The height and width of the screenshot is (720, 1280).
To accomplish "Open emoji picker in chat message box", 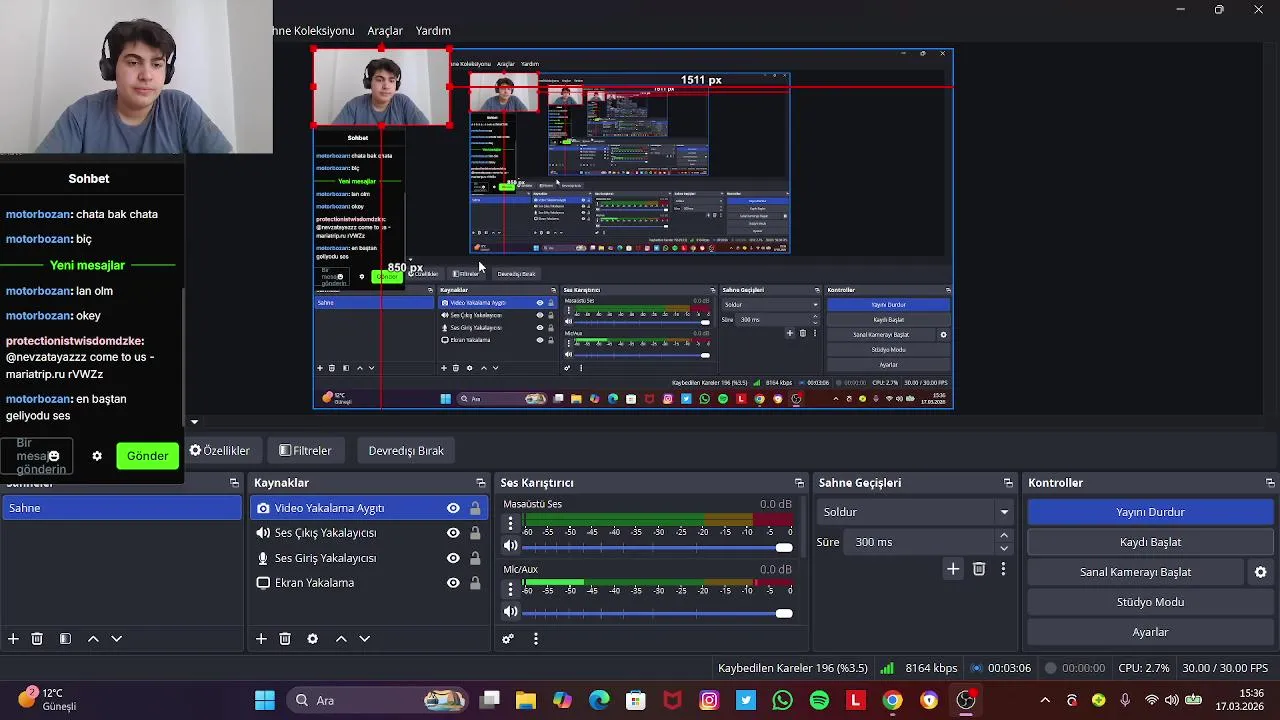I will [x=53, y=456].
